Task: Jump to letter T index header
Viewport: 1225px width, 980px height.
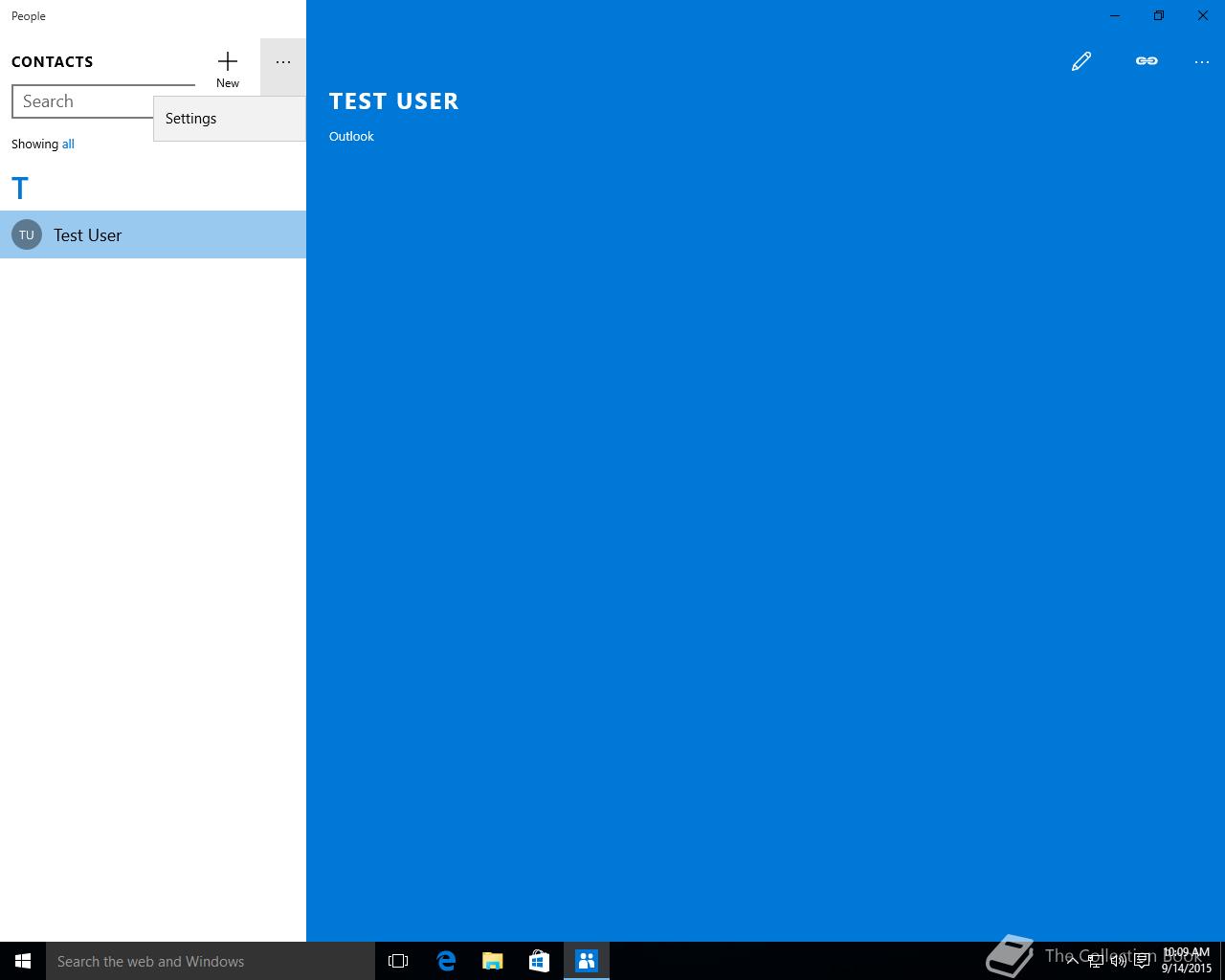Action: [20, 188]
